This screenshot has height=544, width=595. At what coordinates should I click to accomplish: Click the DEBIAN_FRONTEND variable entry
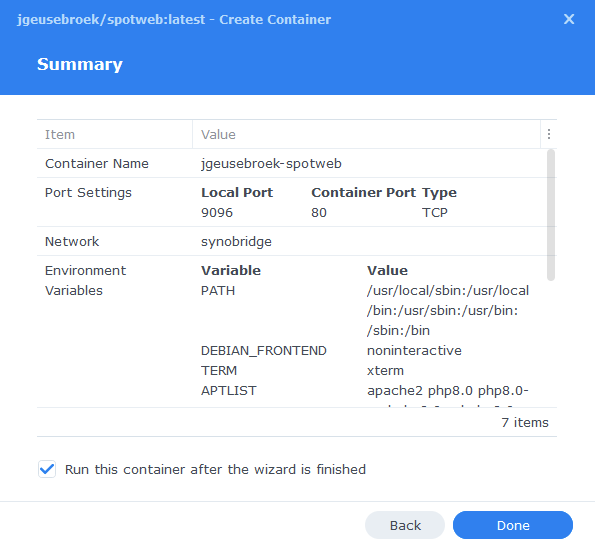point(263,351)
